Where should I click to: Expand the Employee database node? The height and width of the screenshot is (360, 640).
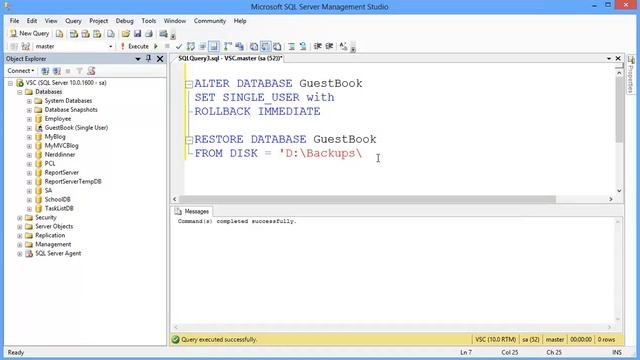29,119
